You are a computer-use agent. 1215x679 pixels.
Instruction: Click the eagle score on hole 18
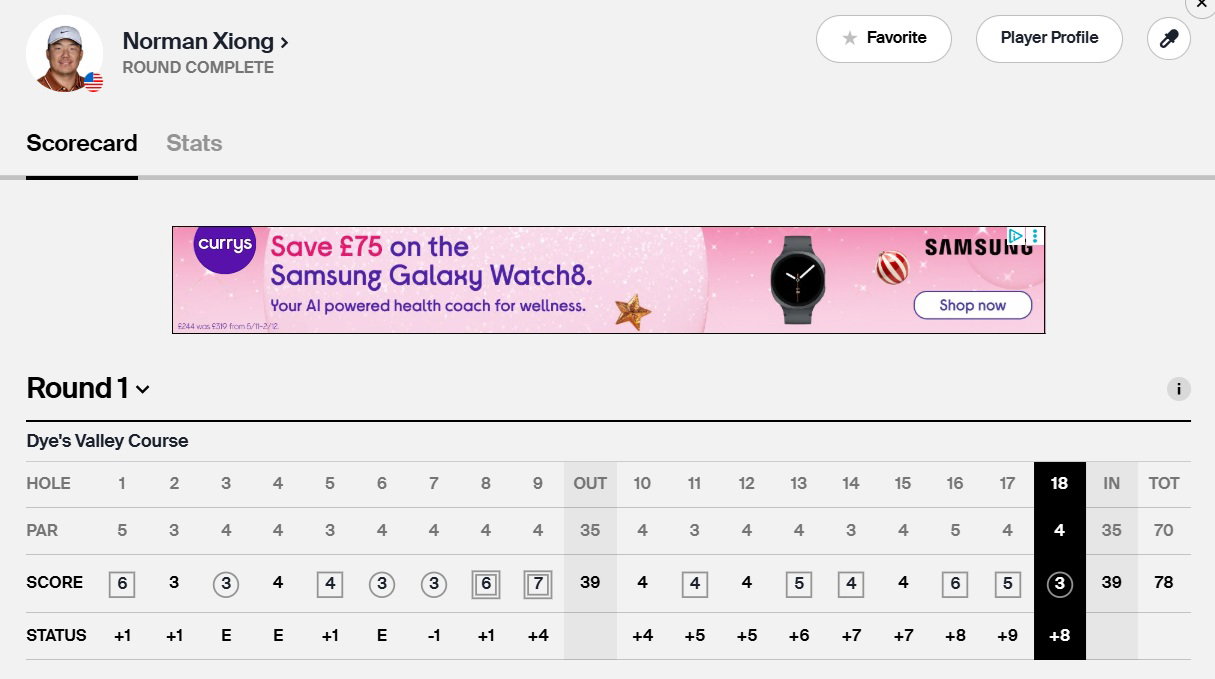coord(1059,582)
